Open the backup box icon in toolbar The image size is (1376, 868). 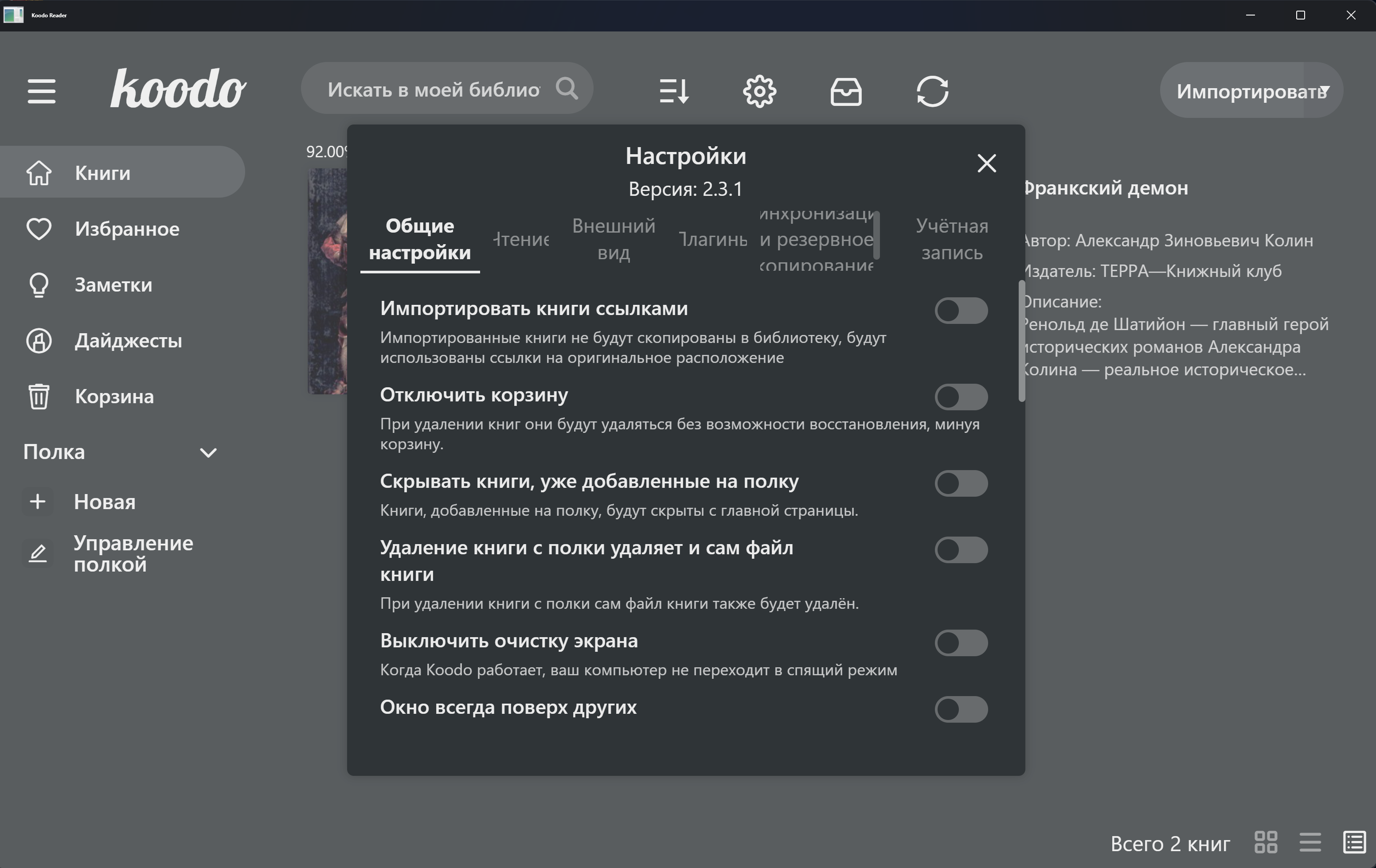click(x=846, y=91)
